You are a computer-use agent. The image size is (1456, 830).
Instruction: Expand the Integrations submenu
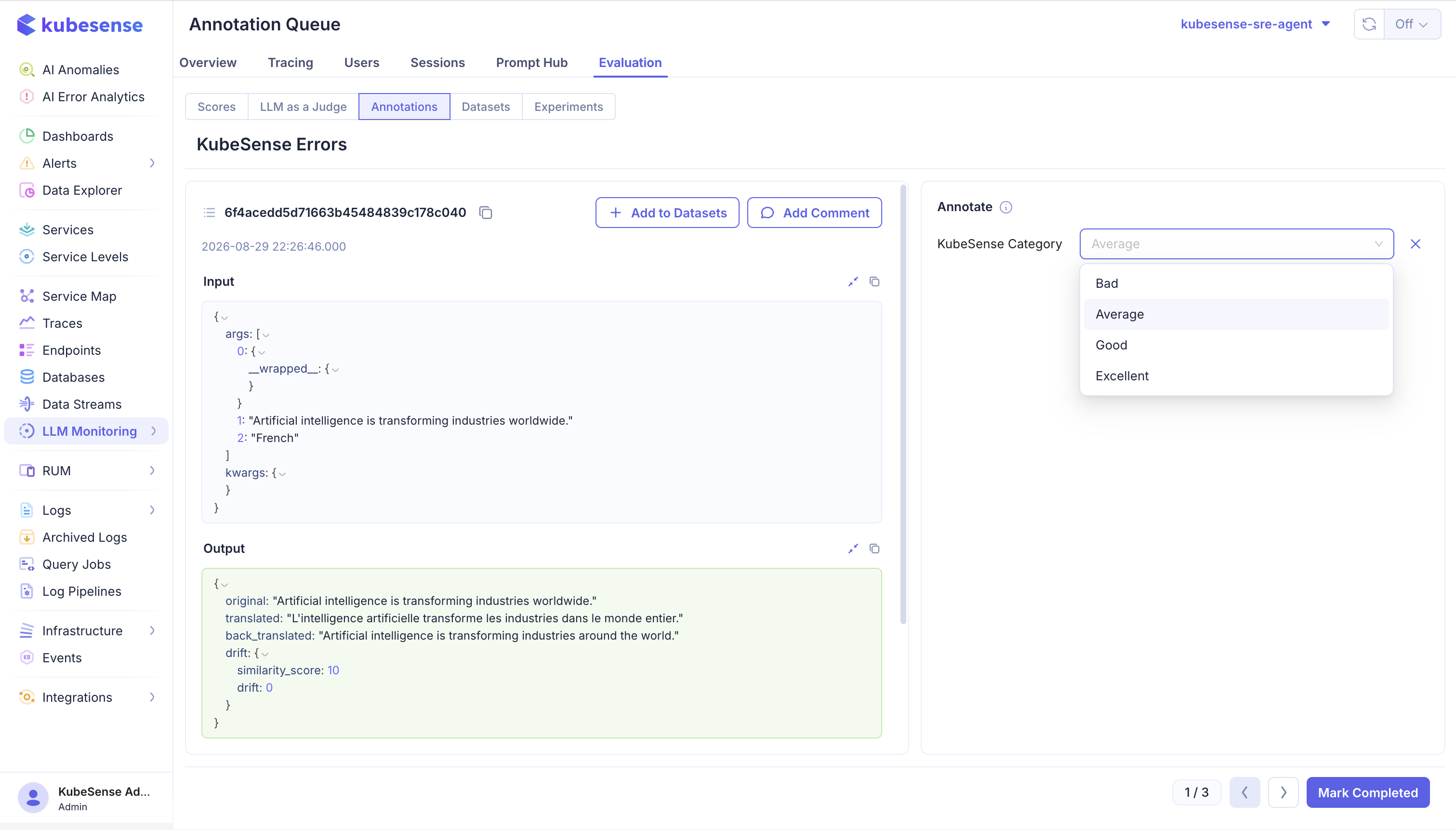point(152,697)
